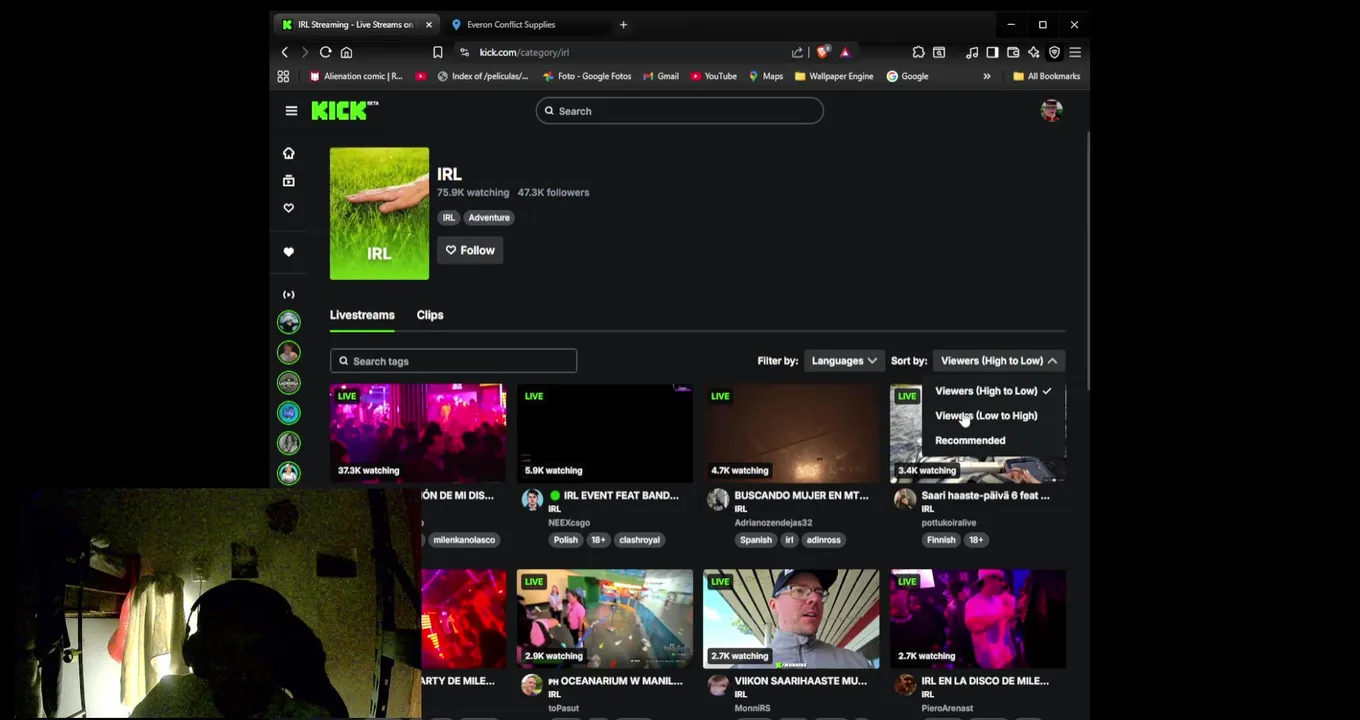Open the Alienation comic bookmark
This screenshot has width=1360, height=720.
pos(356,76)
